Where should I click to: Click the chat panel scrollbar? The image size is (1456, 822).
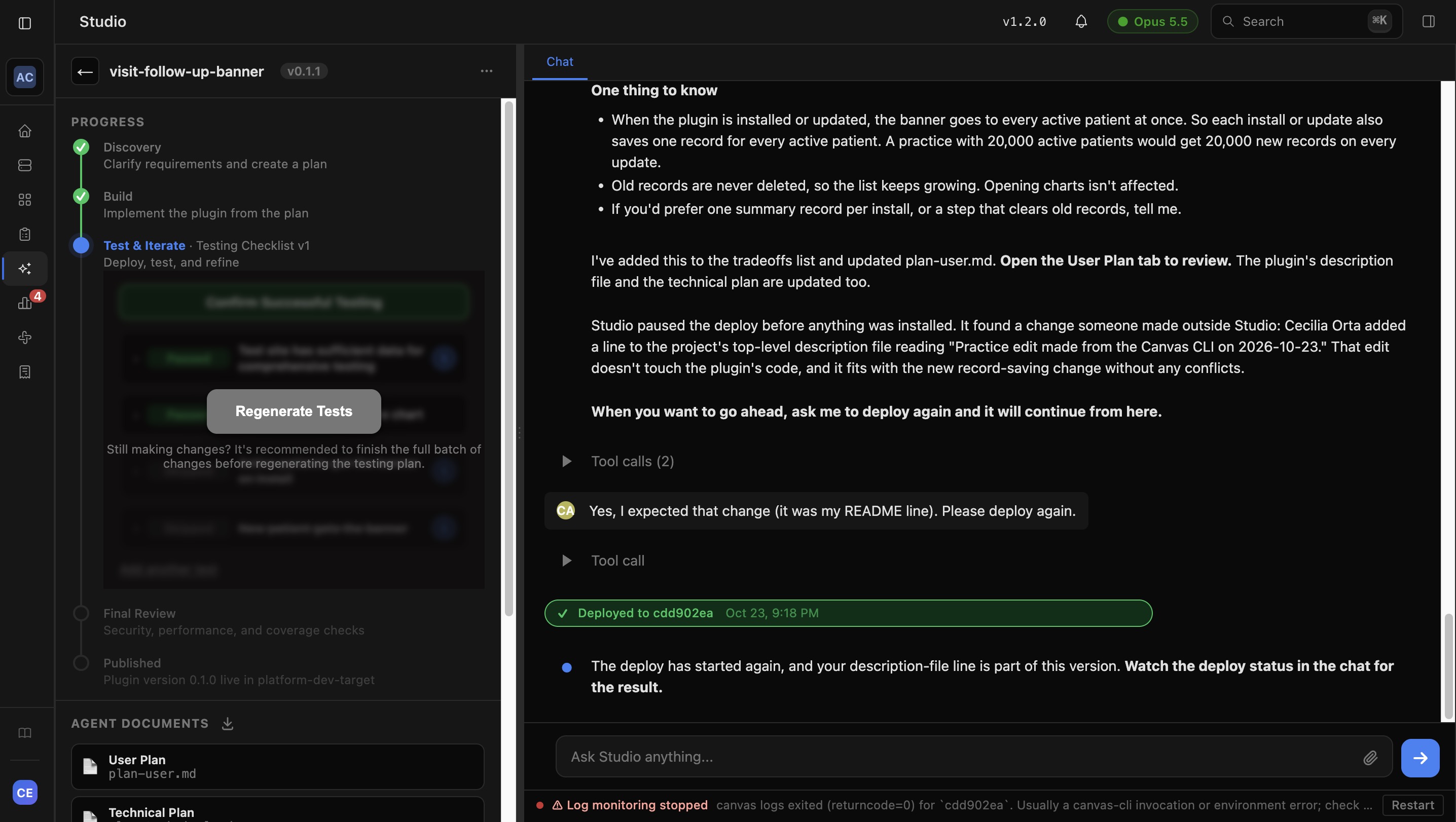click(x=1448, y=666)
